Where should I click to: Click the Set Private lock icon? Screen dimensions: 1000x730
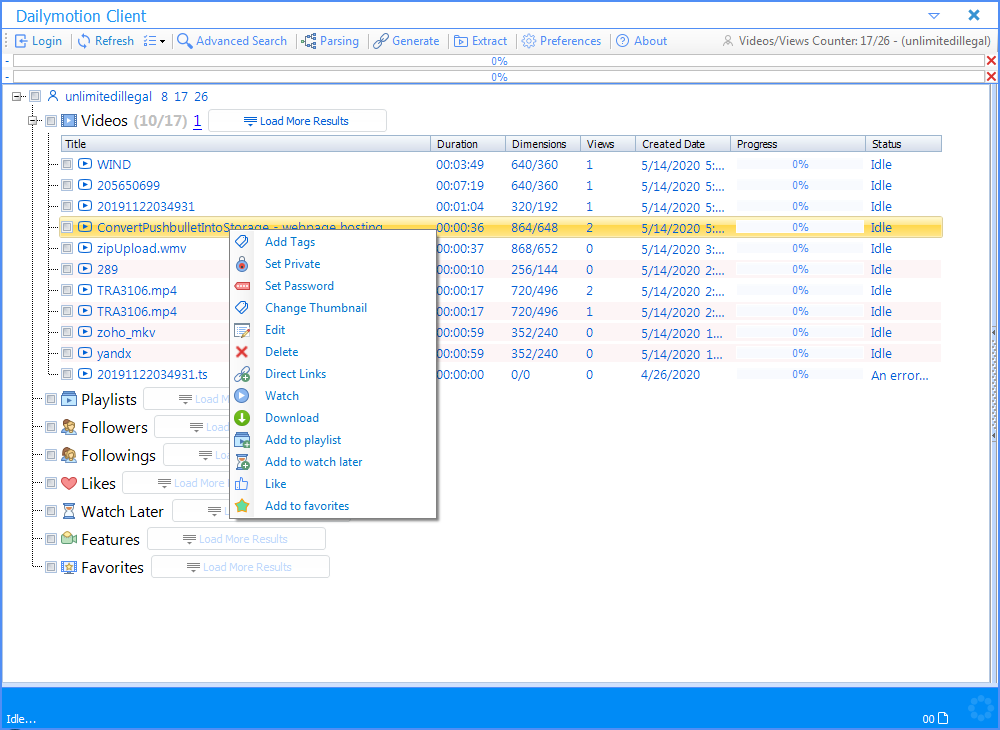click(x=242, y=263)
